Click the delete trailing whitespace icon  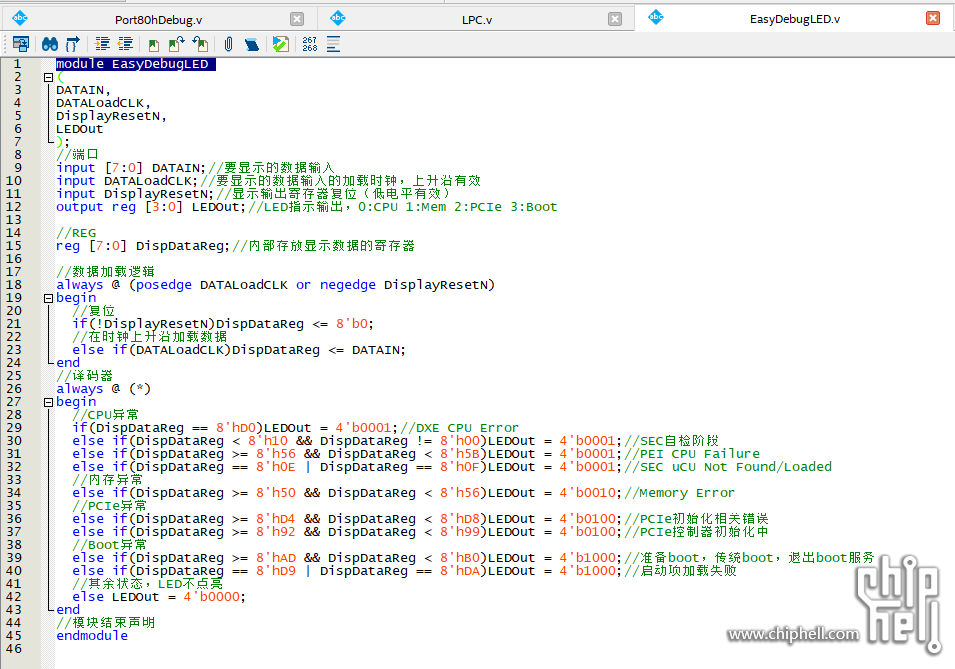click(333, 44)
